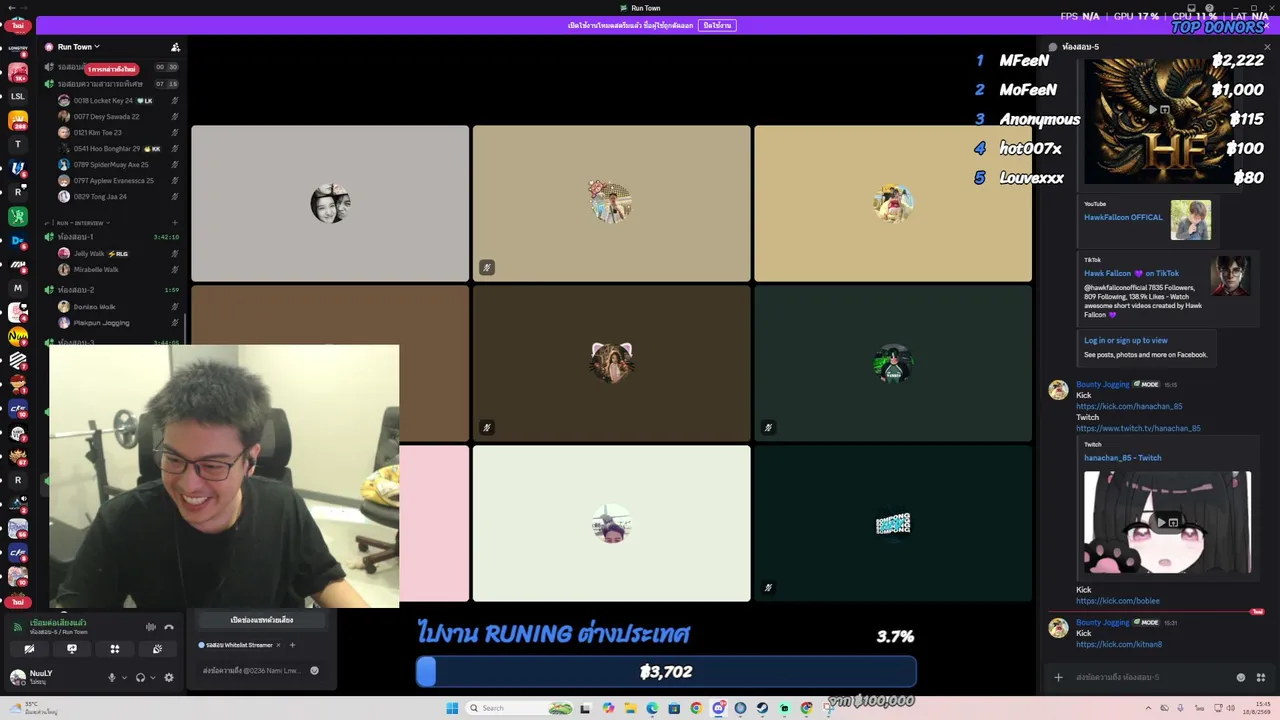Open Steam from the taskbar
Screen dimensions: 1280x720
(x=762, y=708)
